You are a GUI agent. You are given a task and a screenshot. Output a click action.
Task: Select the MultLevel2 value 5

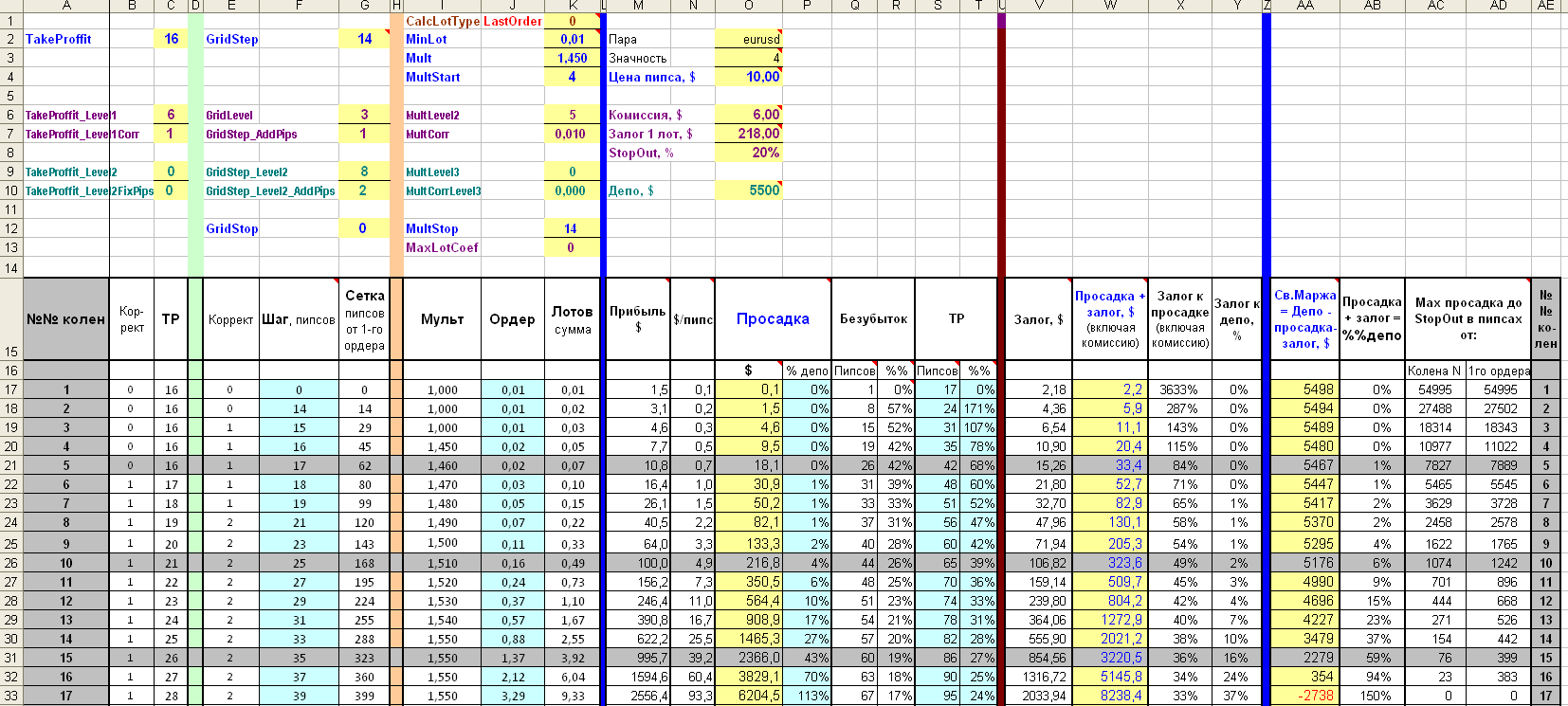[573, 115]
